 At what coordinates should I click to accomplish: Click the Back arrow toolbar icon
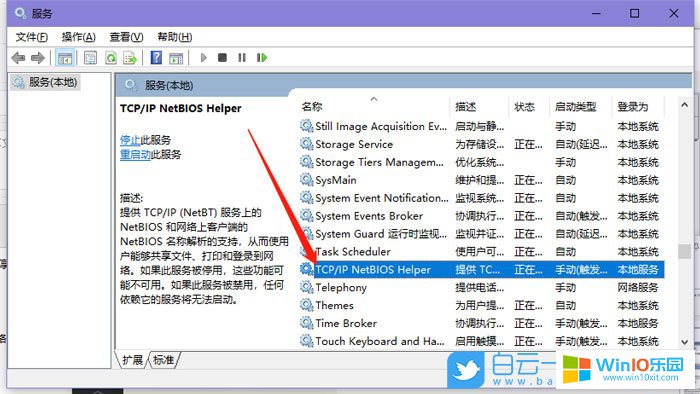[18, 58]
